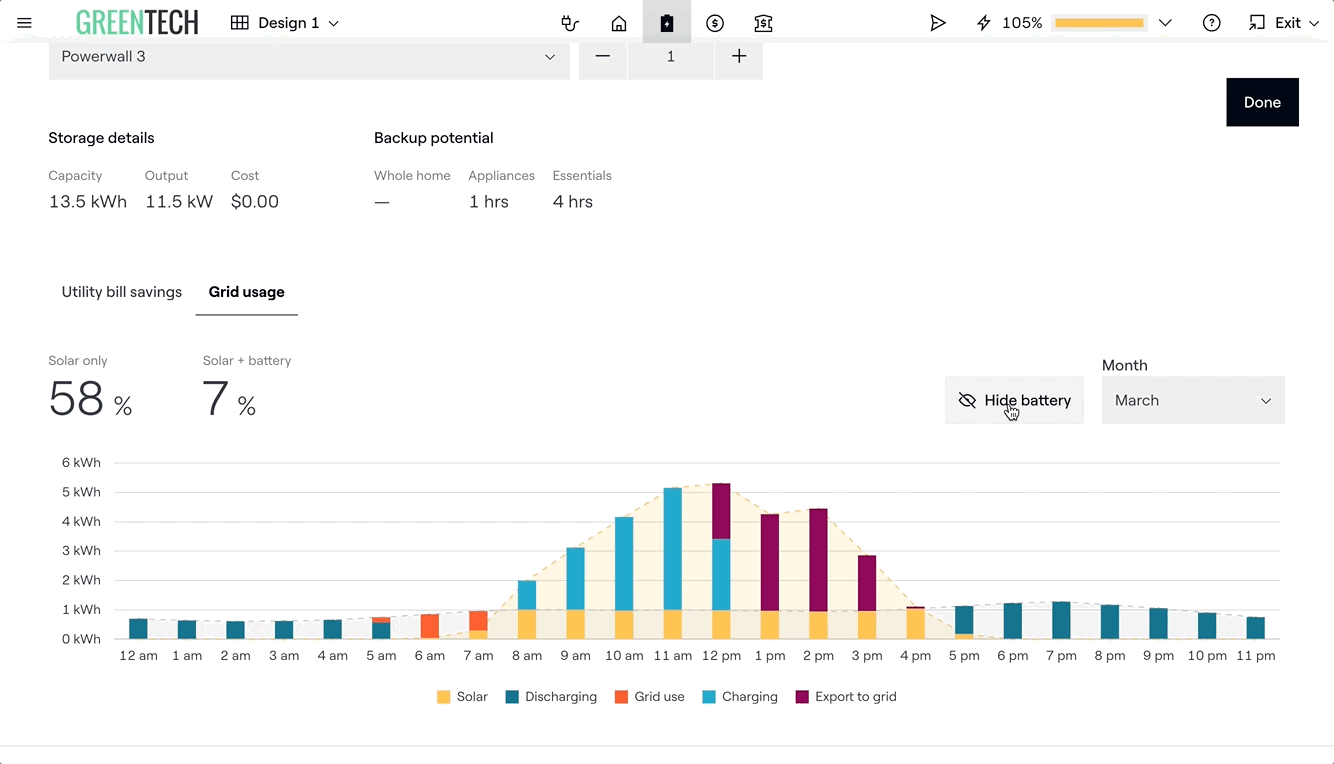Open the Powerwall 3 battery selector
The height and width of the screenshot is (764, 1334).
[308, 57]
